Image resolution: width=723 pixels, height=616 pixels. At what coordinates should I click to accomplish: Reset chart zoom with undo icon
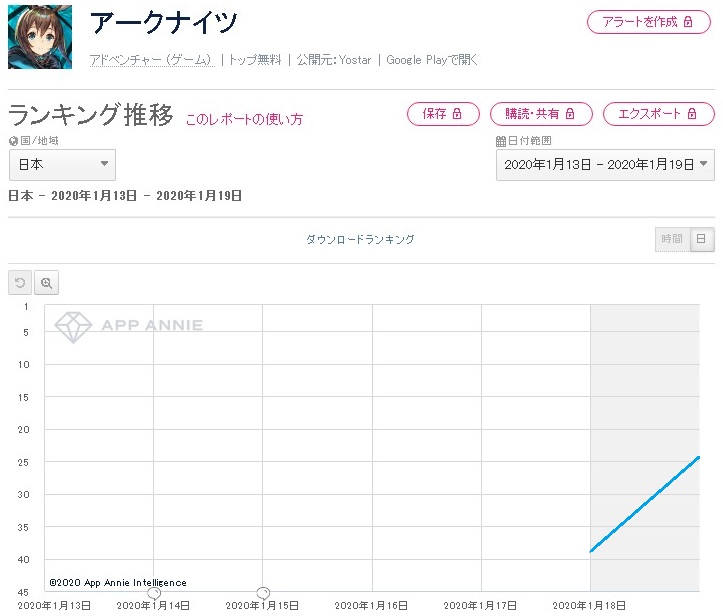(x=20, y=282)
